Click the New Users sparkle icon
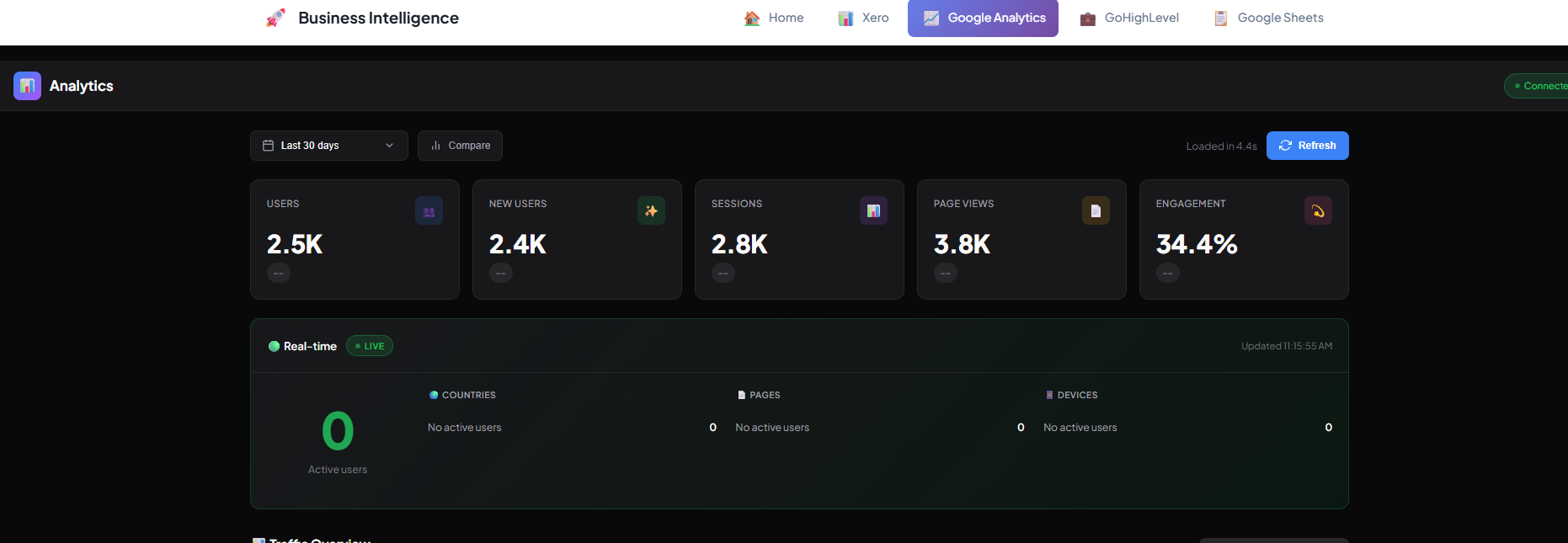The image size is (1568, 543). click(651, 211)
